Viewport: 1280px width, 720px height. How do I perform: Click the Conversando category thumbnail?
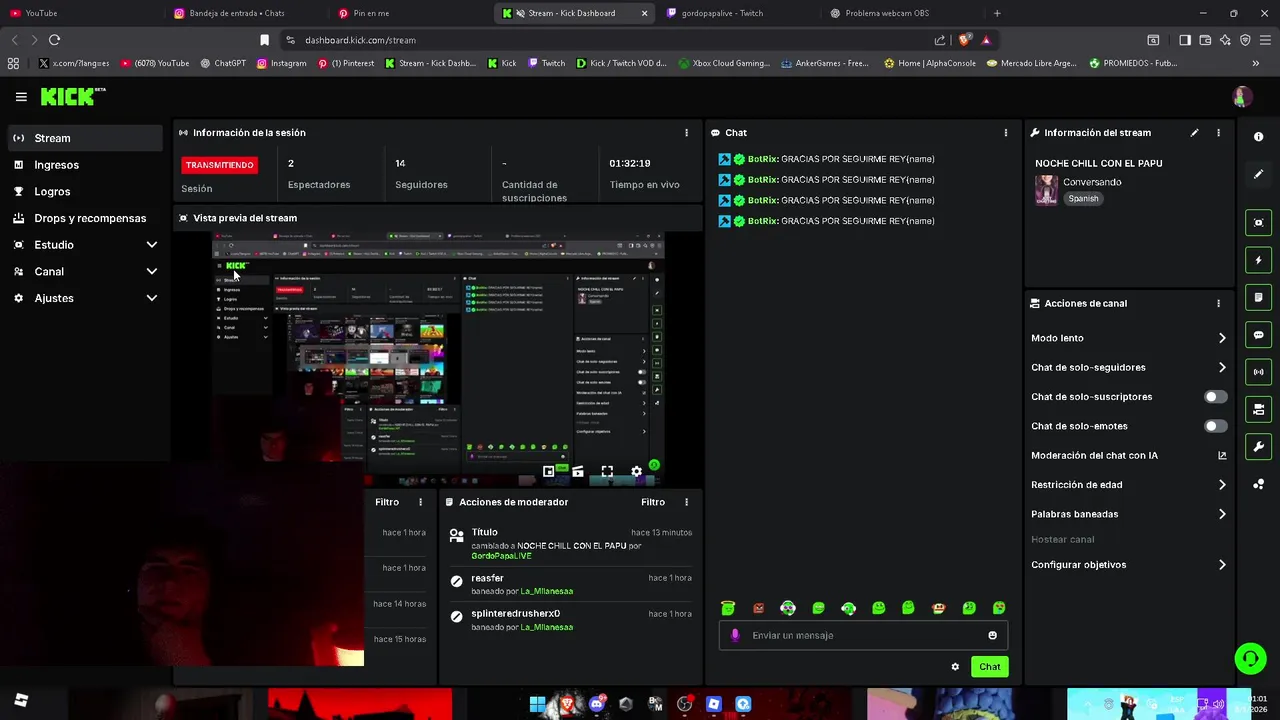(1046, 190)
